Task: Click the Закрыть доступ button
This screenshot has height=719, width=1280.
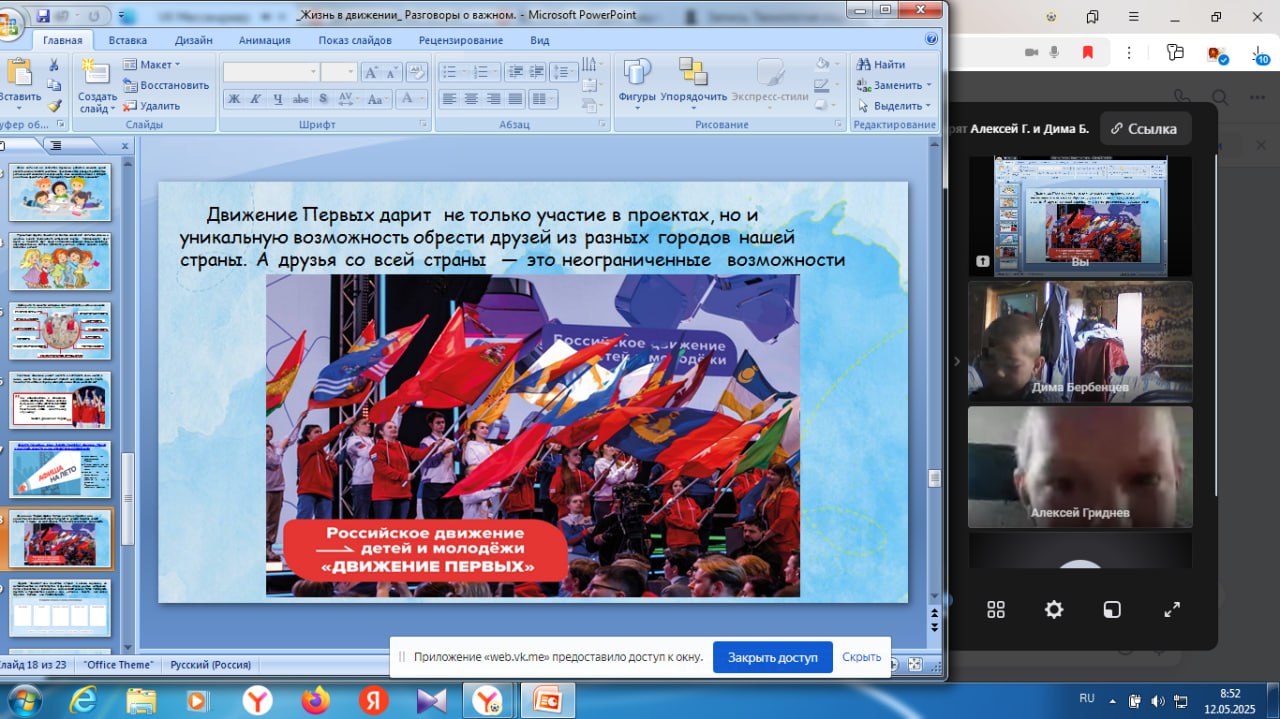Action: tap(773, 657)
